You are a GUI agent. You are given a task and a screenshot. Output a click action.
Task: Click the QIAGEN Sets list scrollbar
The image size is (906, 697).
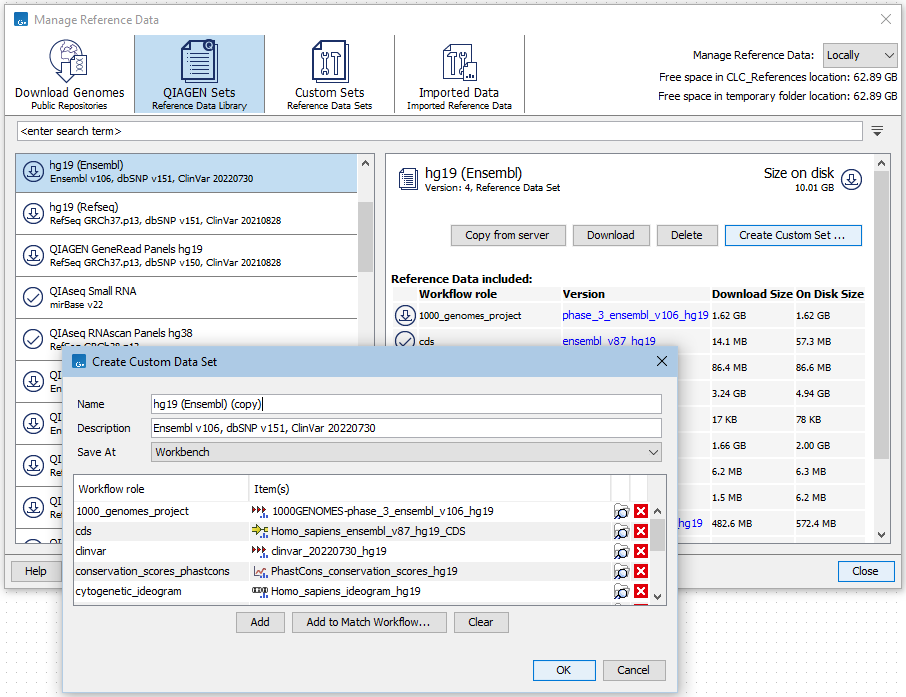coord(365,235)
